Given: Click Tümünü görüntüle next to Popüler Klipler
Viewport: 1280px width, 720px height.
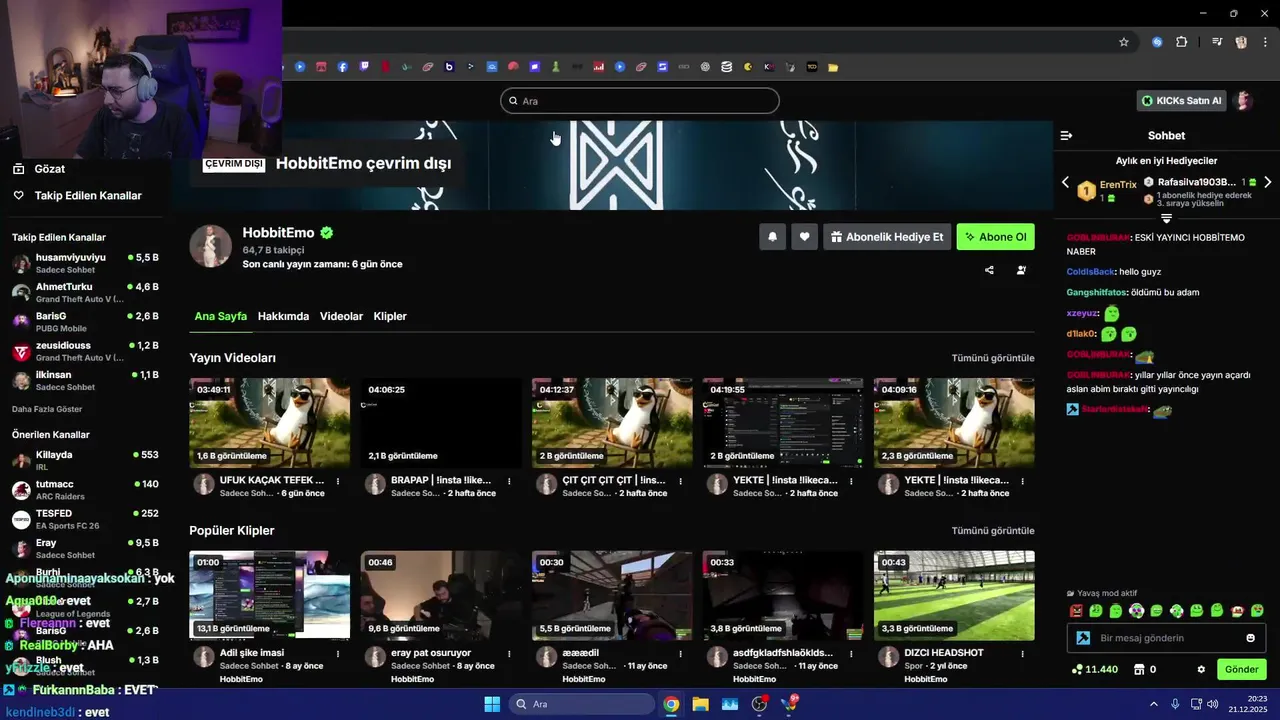Looking at the screenshot, I should click(x=993, y=531).
